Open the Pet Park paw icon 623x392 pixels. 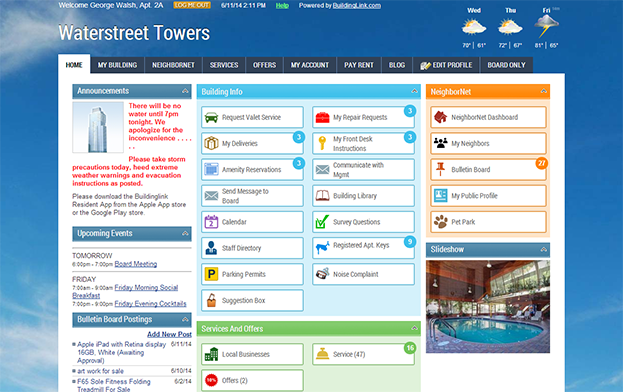click(440, 222)
